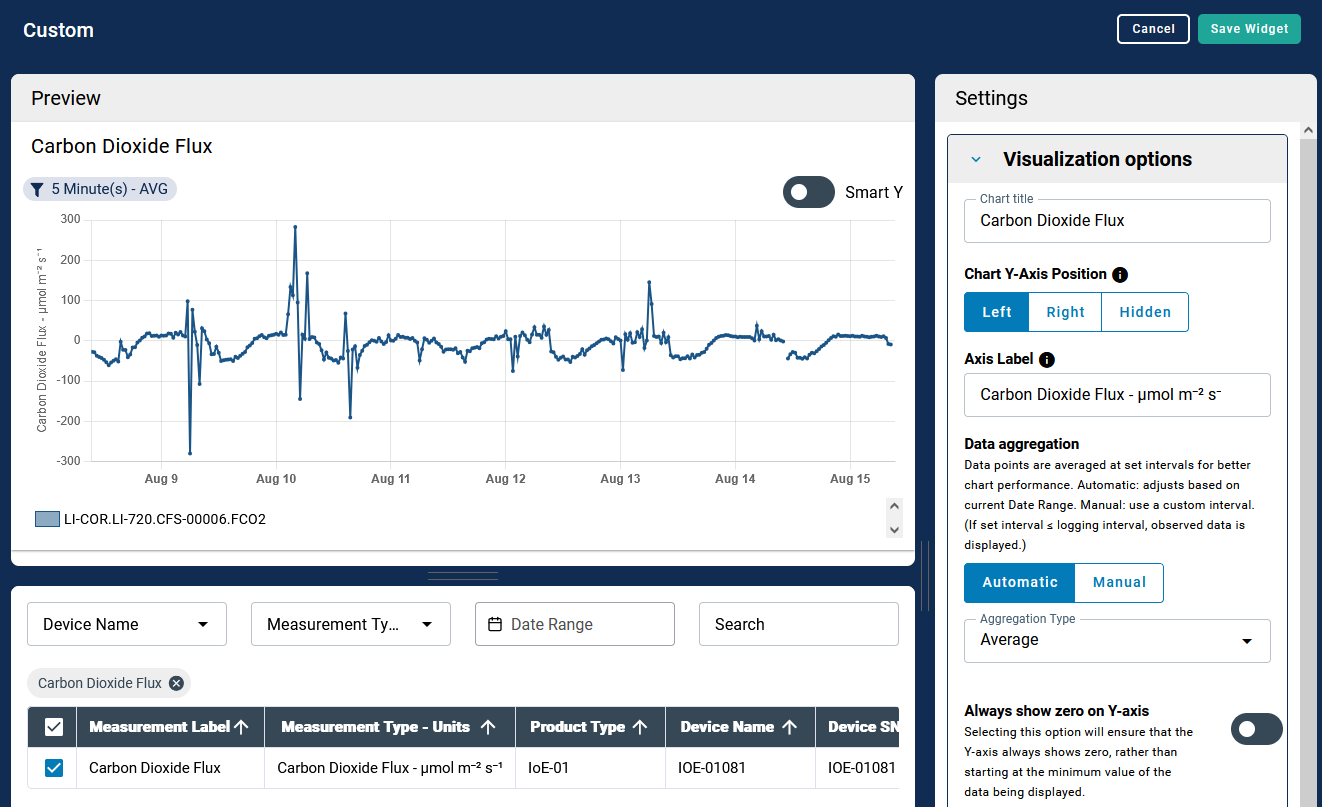Image resolution: width=1322 pixels, height=807 pixels.
Task: Click the calendar icon in Date Range
Action: click(x=494, y=624)
